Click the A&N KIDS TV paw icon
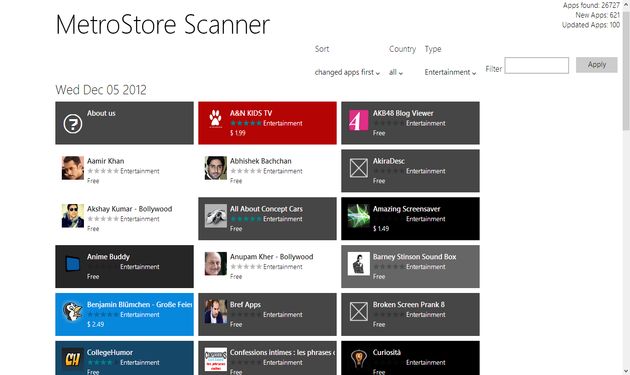The height and width of the screenshot is (375, 630). point(215,119)
